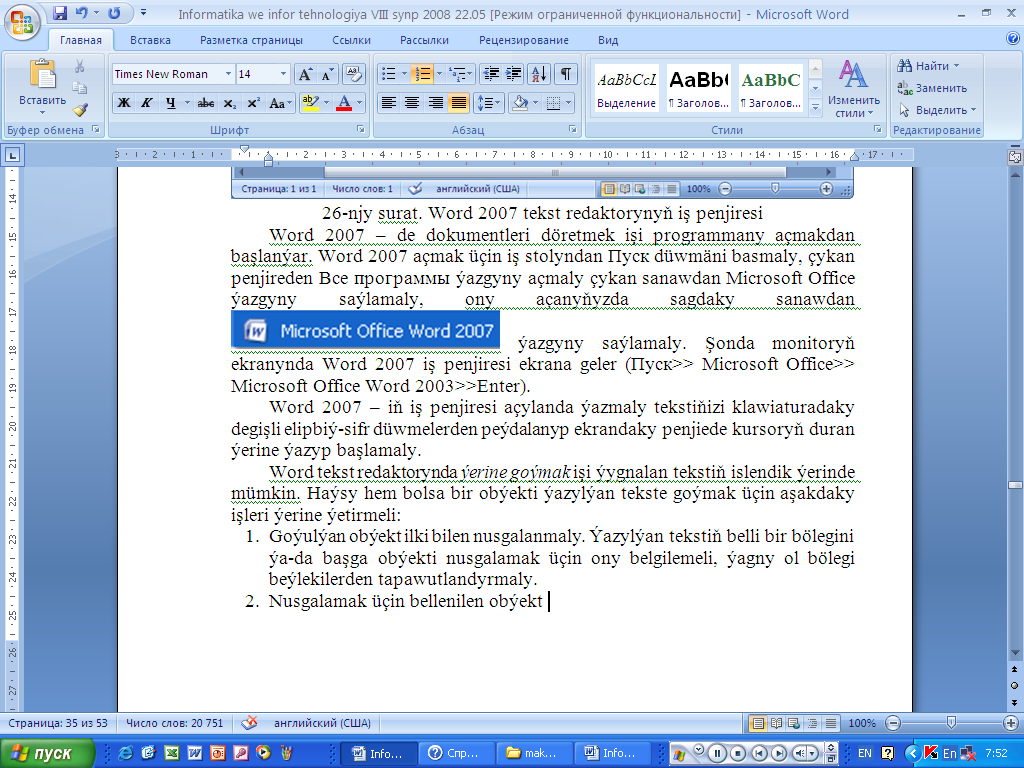Cut selection with scissors icon
This screenshot has width=1024, height=768.
[80, 67]
